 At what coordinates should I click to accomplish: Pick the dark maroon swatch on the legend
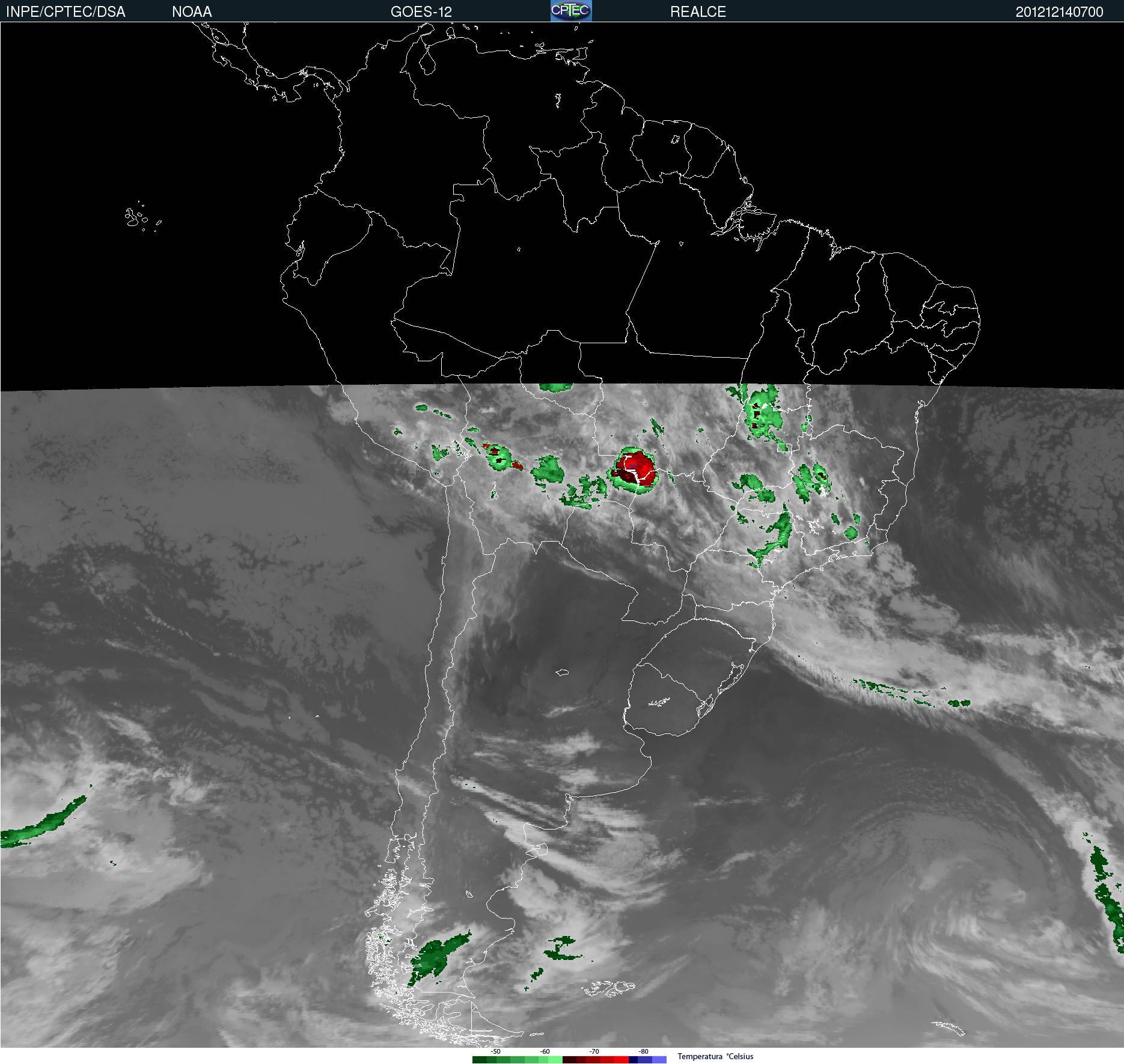[x=569, y=1060]
